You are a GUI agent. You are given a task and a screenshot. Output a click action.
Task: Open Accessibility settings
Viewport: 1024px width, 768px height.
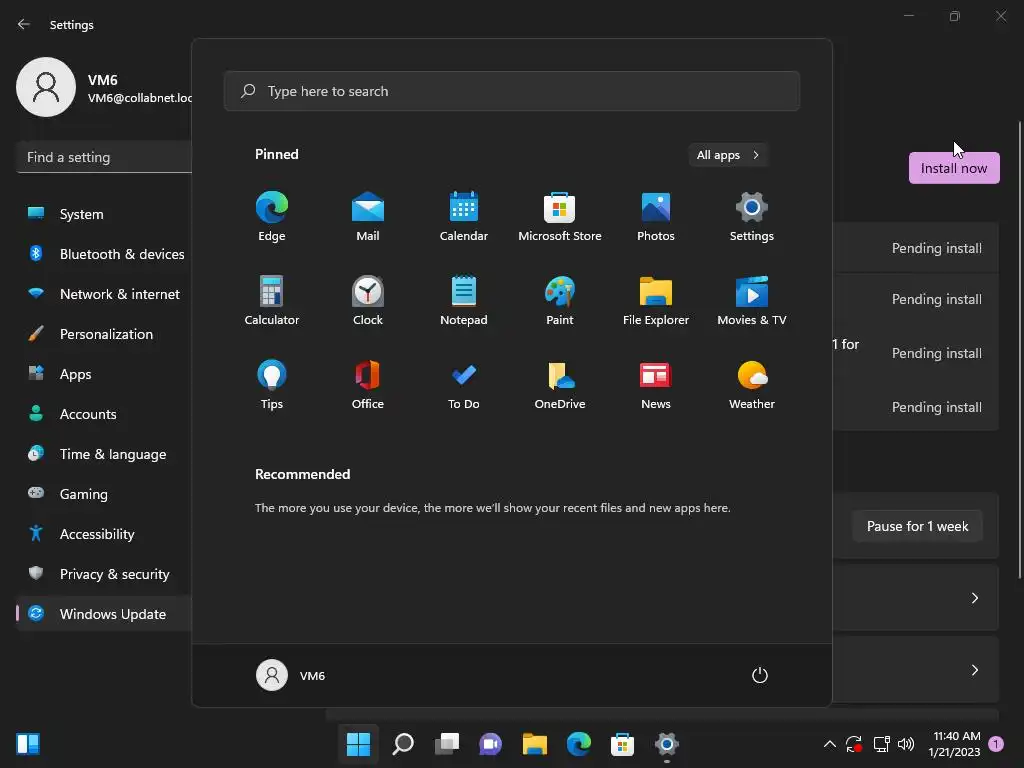tap(104, 534)
